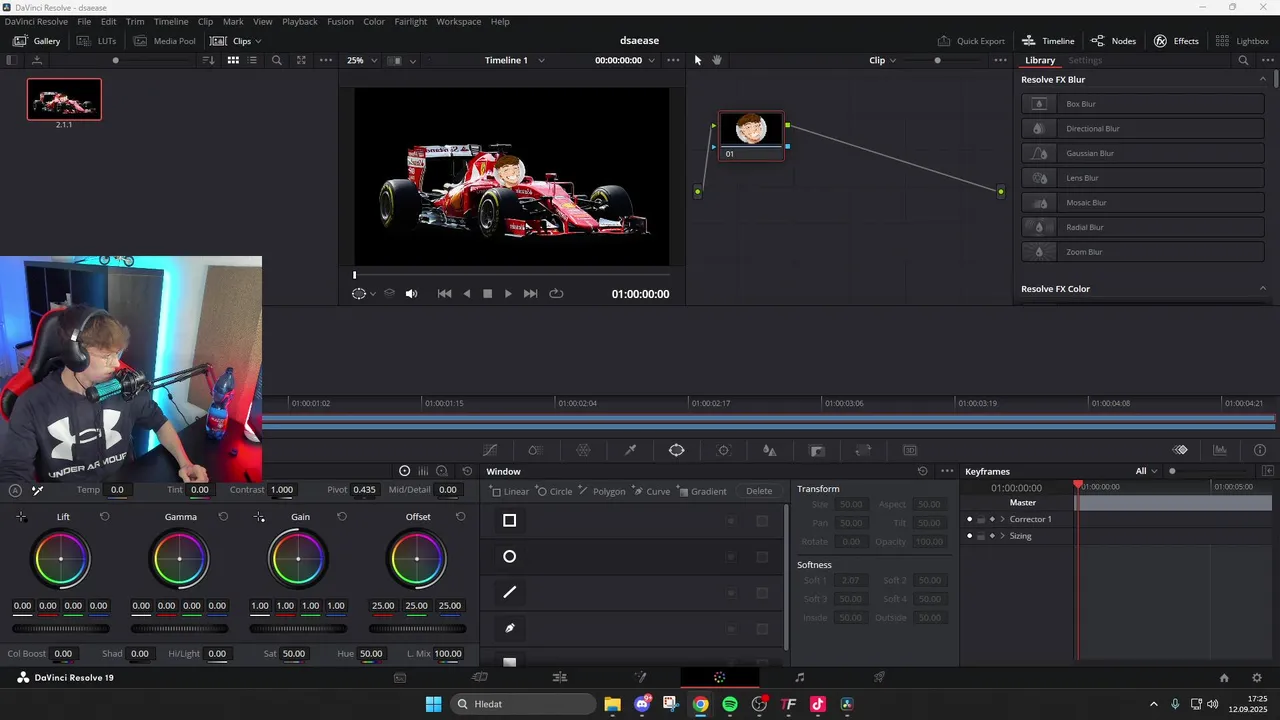1280x720 pixels.
Task: Click the node graph zoom slider
Action: click(937, 60)
